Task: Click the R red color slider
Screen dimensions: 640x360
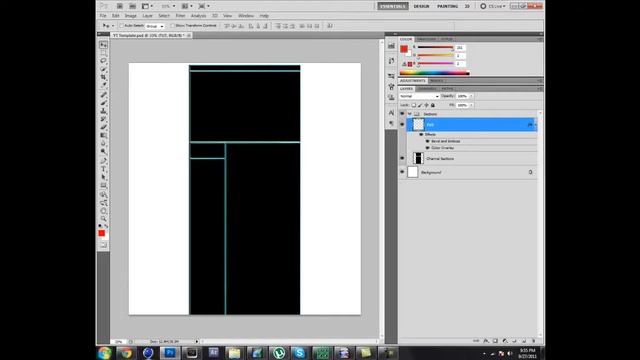Action: [x=435, y=48]
